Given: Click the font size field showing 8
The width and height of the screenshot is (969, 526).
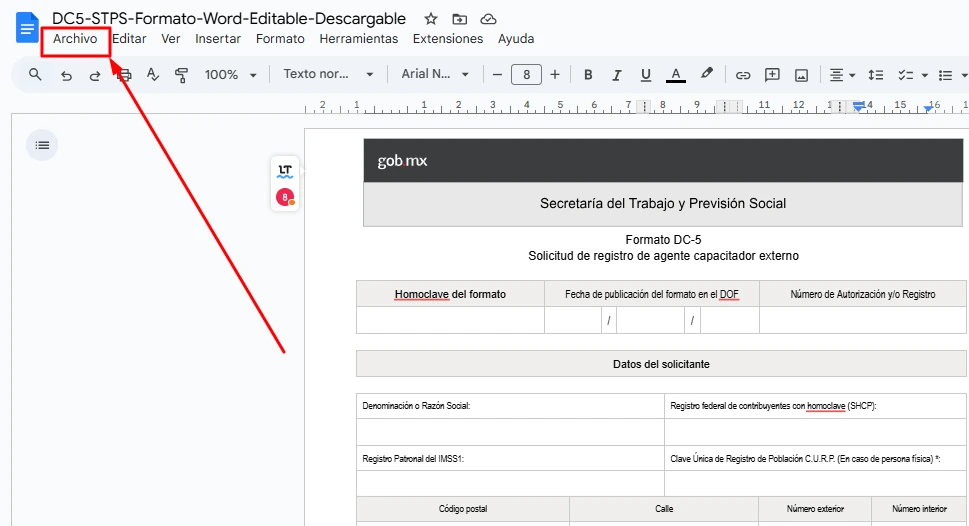Looking at the screenshot, I should point(526,75).
